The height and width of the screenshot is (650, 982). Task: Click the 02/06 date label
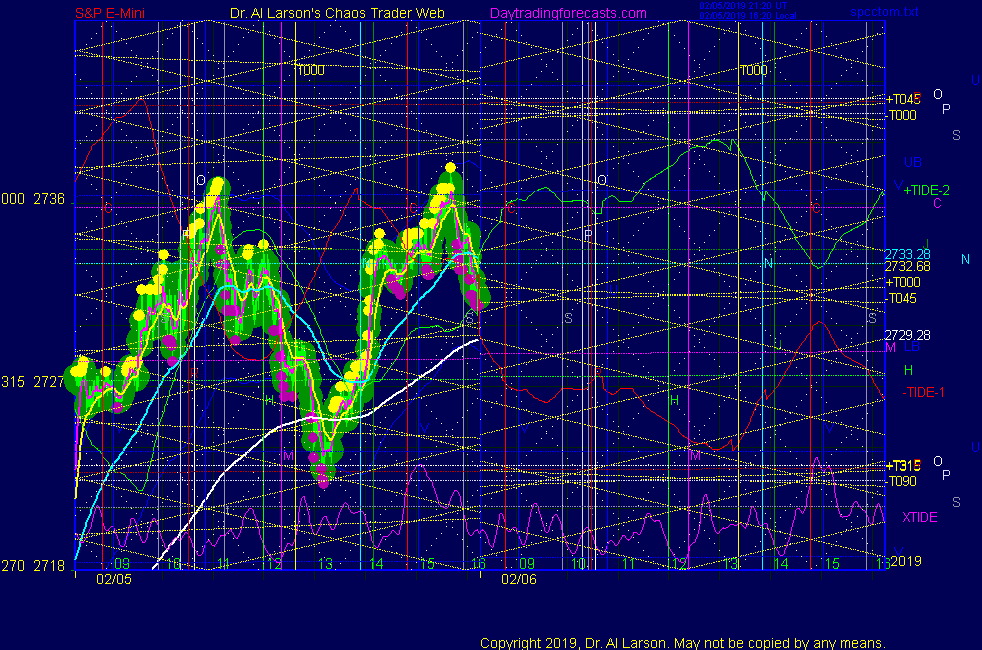tap(519, 579)
